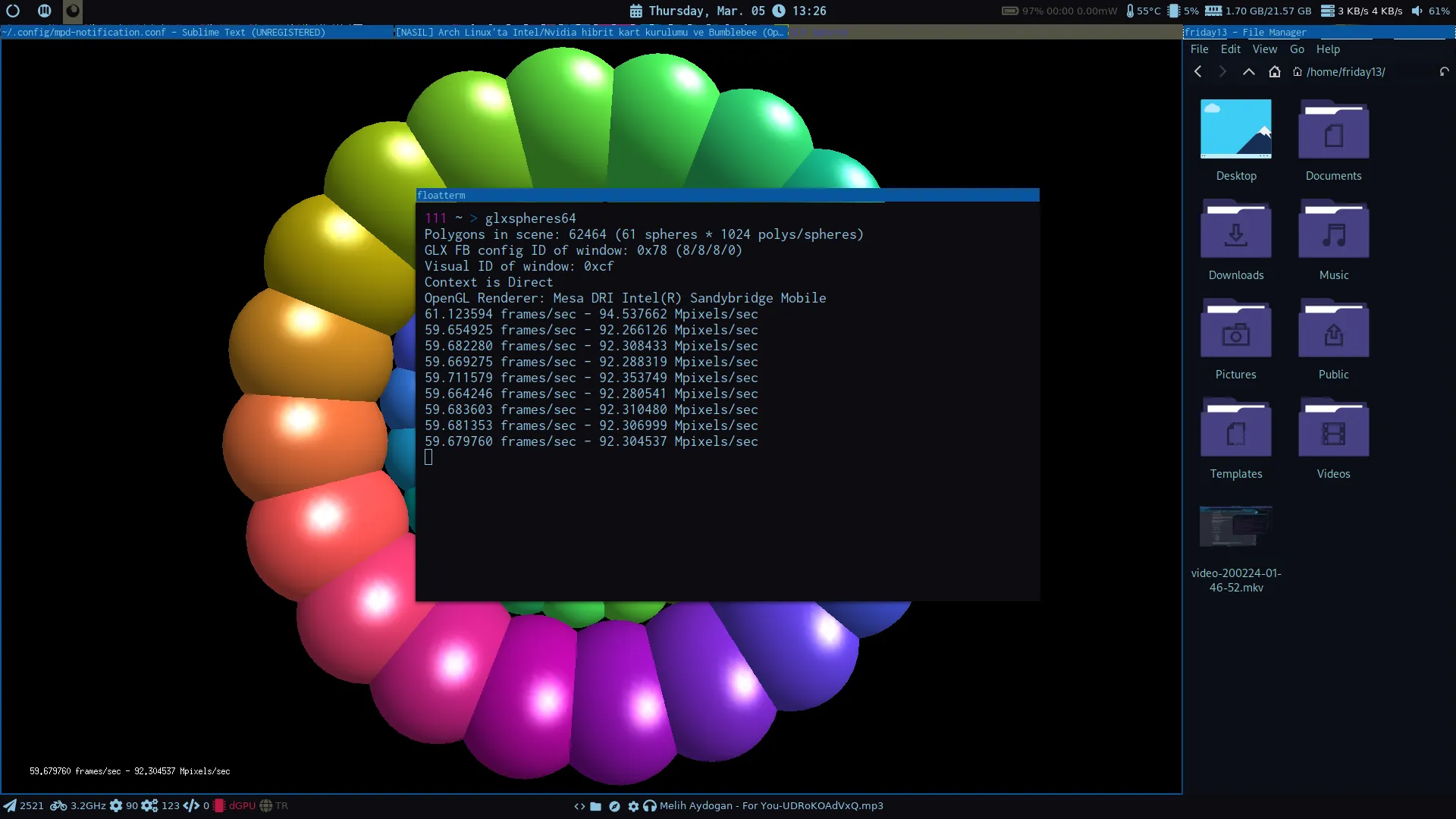
Task: Click the Polygons in scene terminal line
Action: pyautogui.click(x=644, y=234)
